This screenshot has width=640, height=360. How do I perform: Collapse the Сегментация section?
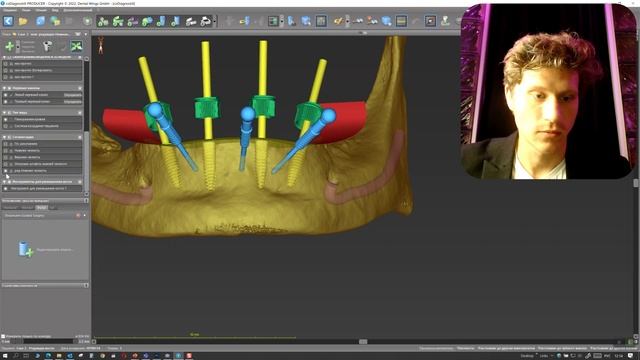point(4,137)
